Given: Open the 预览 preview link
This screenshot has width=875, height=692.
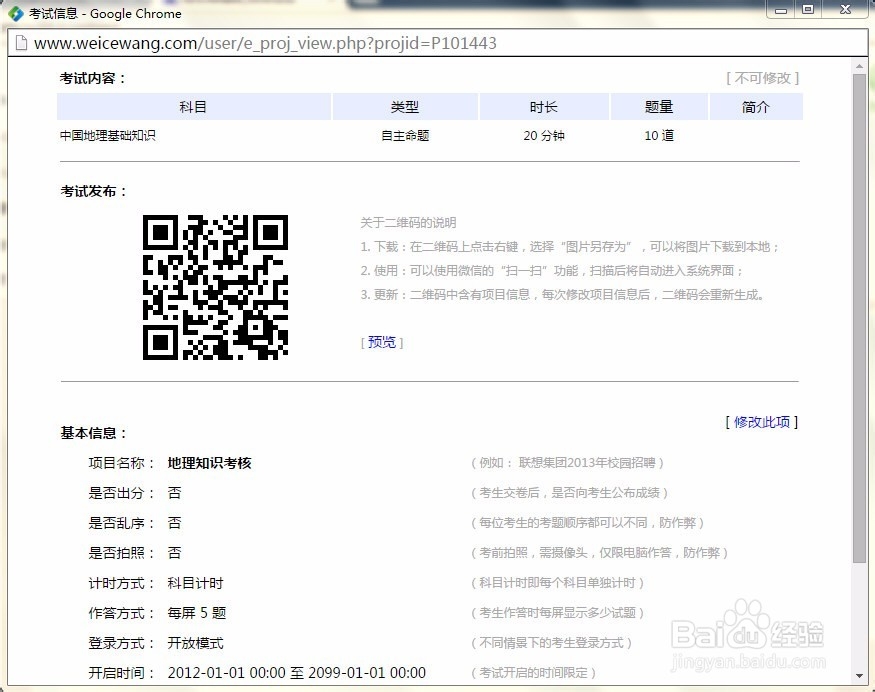Looking at the screenshot, I should [380, 342].
